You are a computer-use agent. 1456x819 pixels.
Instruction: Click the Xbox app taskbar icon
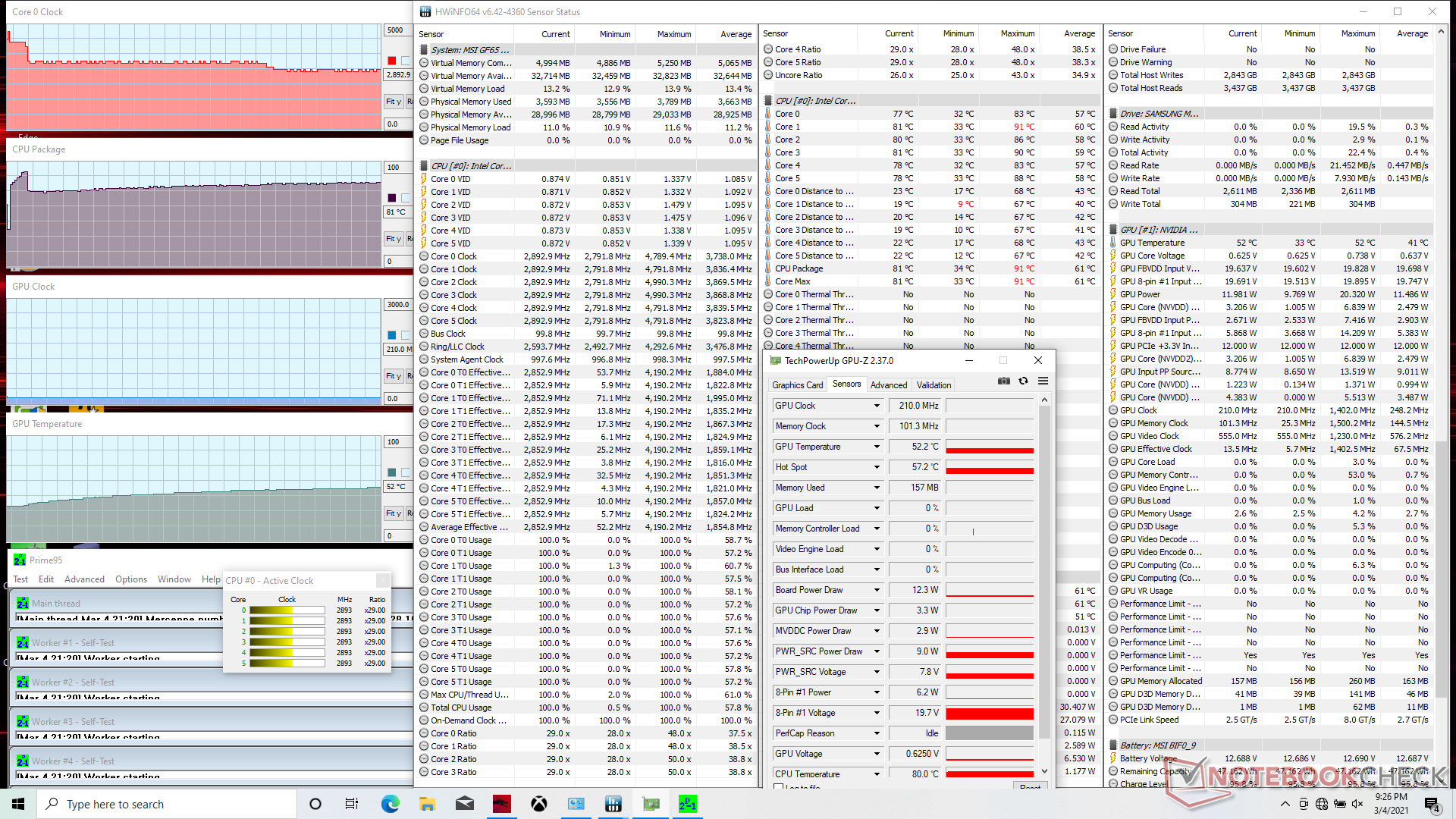pyautogui.click(x=539, y=804)
